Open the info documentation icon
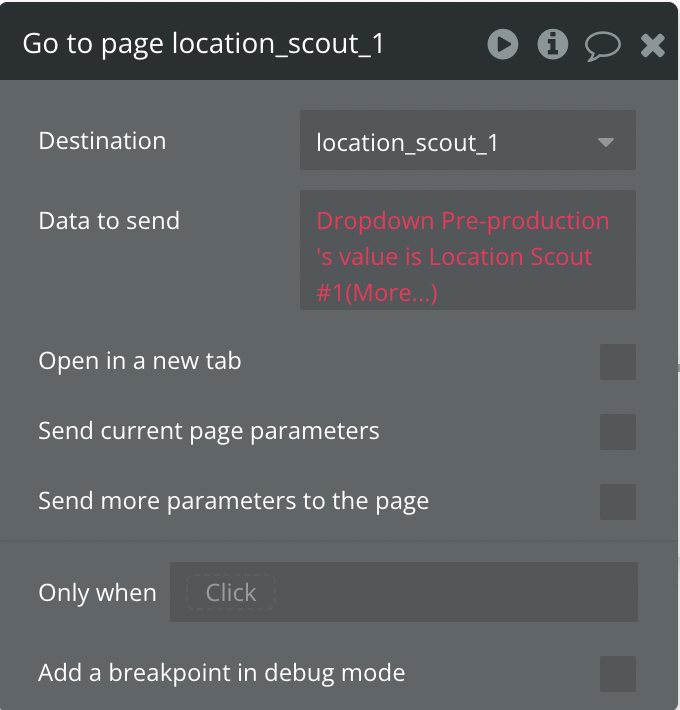The image size is (680, 710). coord(553,44)
